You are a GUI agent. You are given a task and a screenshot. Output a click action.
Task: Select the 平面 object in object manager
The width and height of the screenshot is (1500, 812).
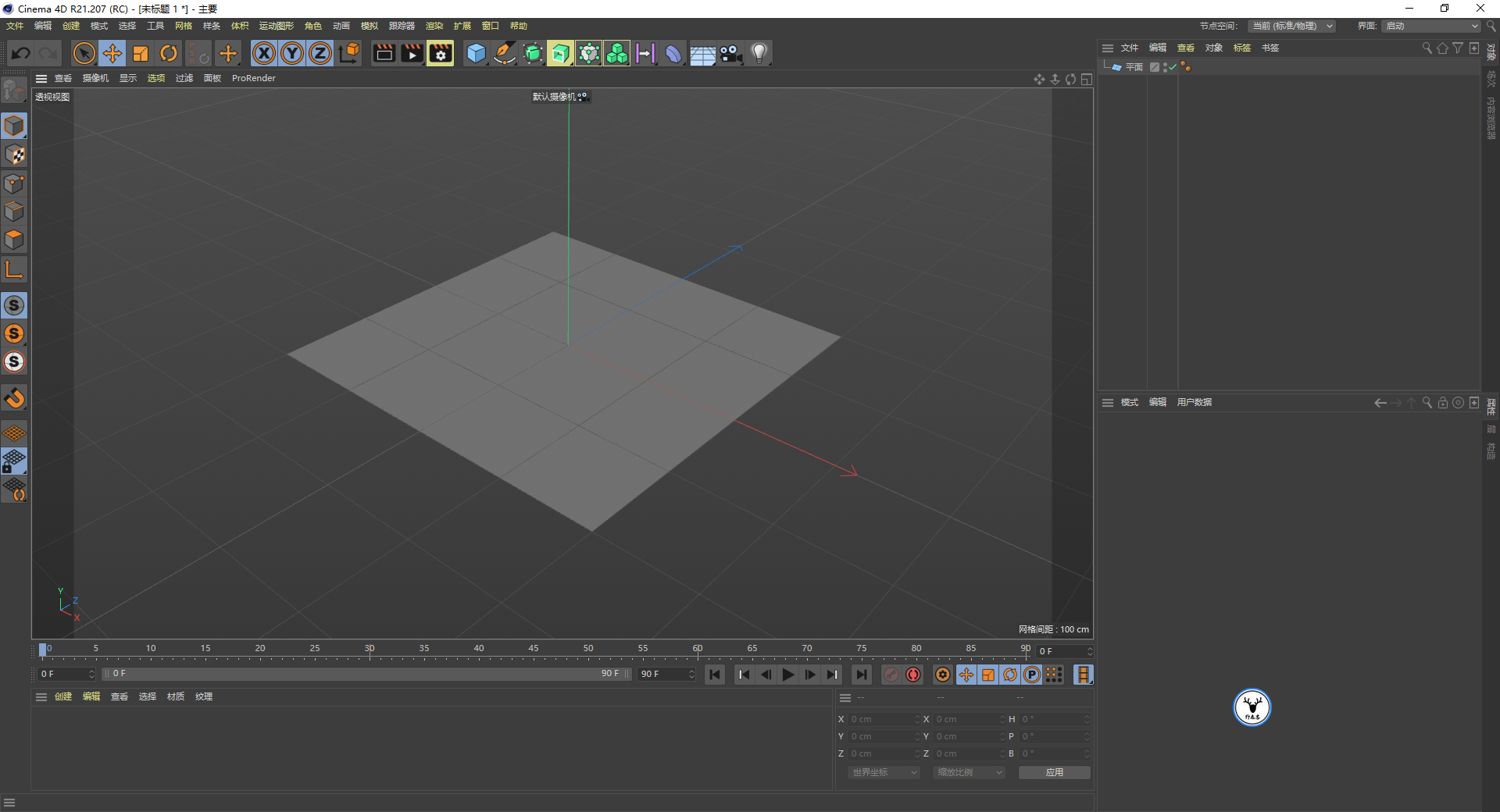coord(1134,67)
